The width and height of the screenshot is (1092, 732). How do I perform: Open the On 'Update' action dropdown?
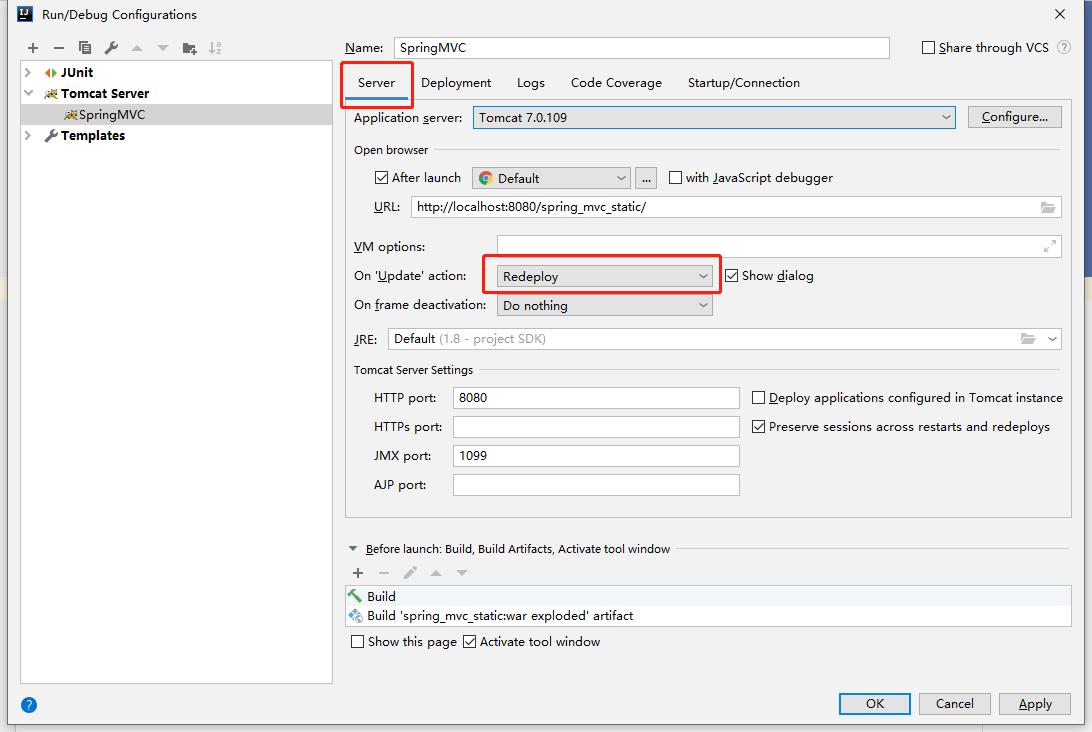tap(604, 277)
